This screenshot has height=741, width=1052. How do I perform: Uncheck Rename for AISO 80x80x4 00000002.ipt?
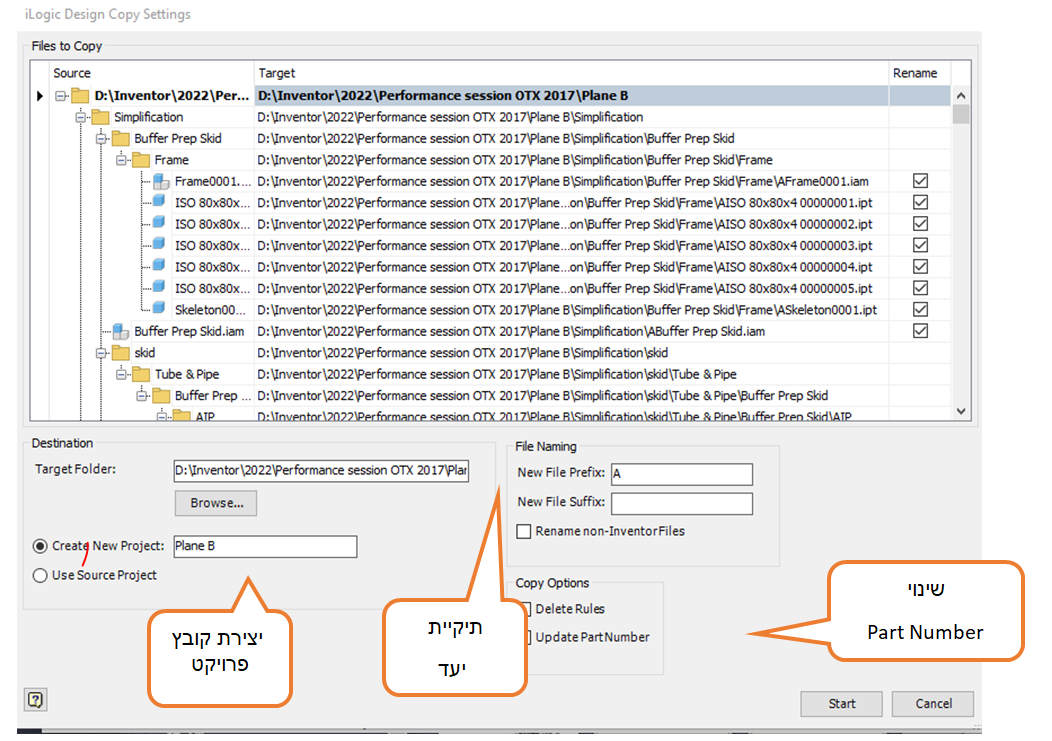pyautogui.click(x=920, y=224)
